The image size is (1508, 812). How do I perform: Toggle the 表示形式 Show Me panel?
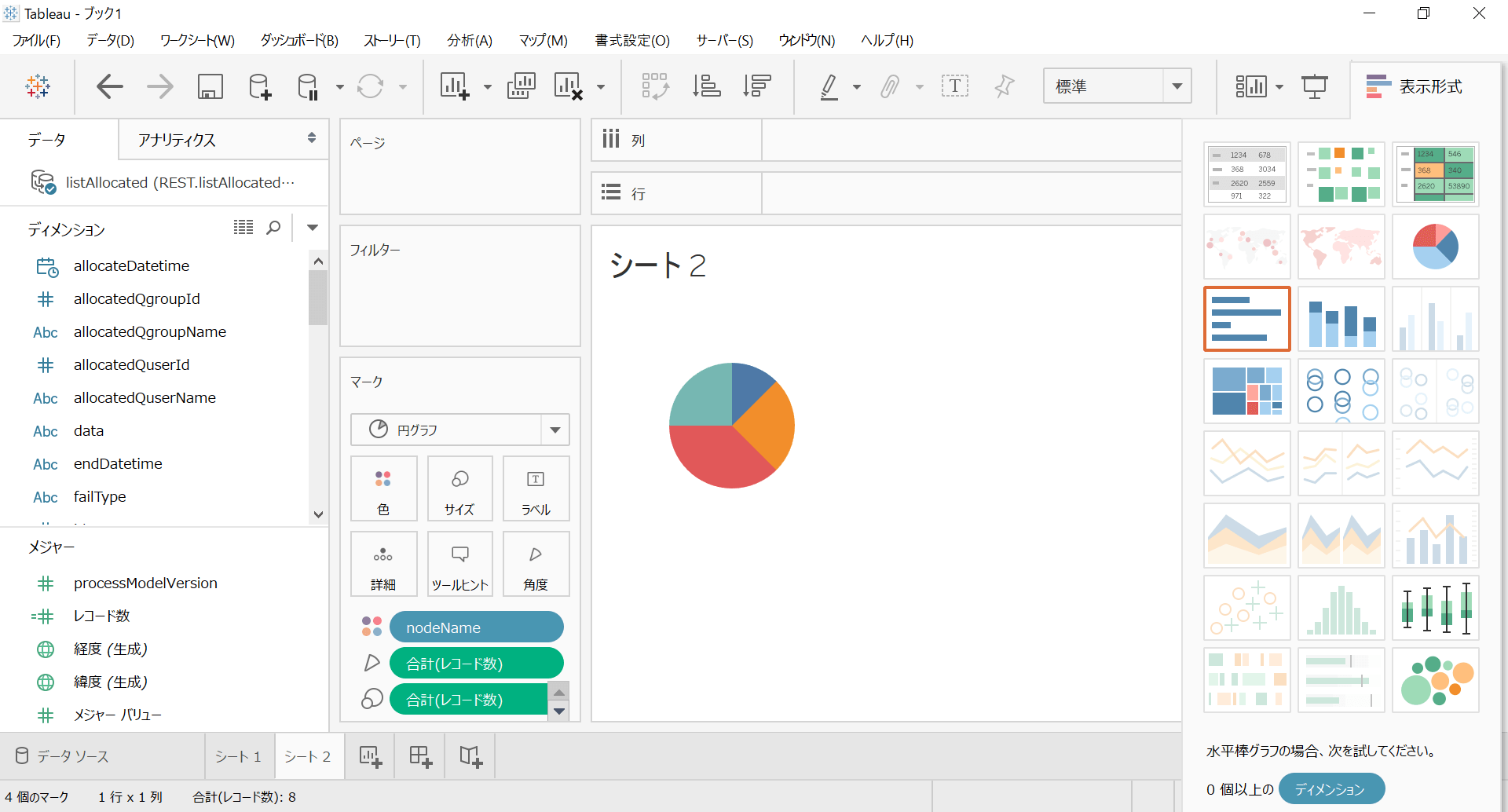[1414, 86]
